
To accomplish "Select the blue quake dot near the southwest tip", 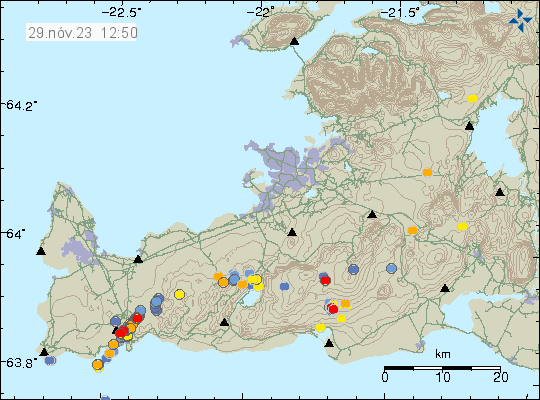I will [50, 360].
